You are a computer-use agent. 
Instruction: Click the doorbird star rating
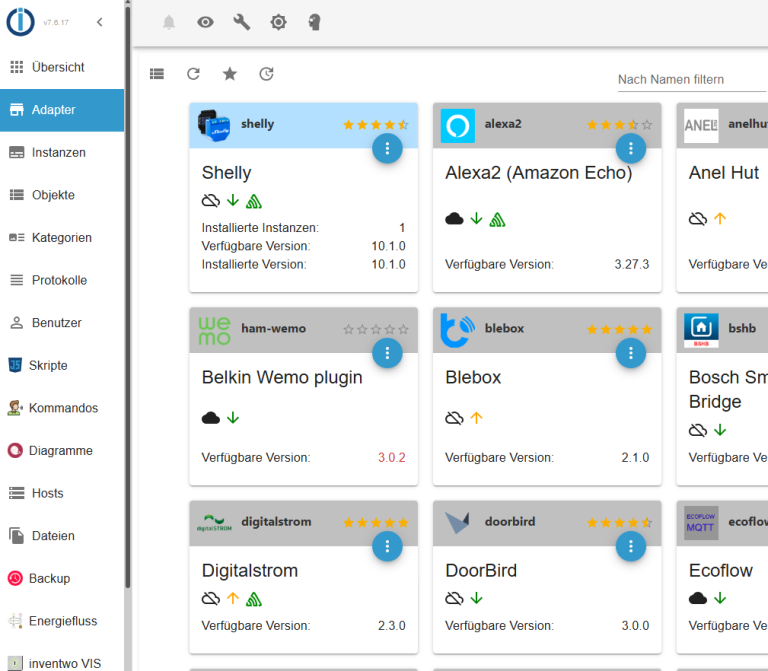pos(620,523)
